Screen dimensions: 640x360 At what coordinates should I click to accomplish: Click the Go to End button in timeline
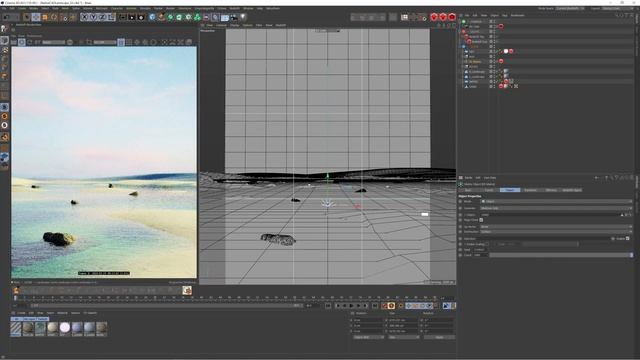pos(375,306)
